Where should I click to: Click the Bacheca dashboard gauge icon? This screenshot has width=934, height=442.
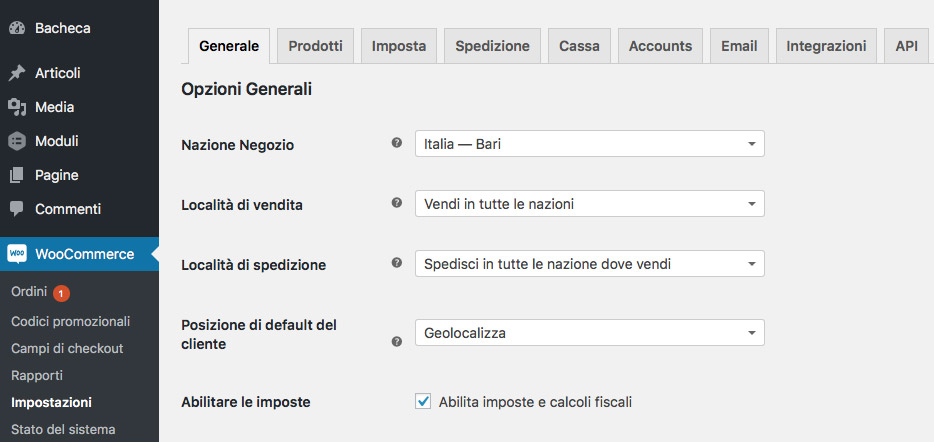[17, 28]
